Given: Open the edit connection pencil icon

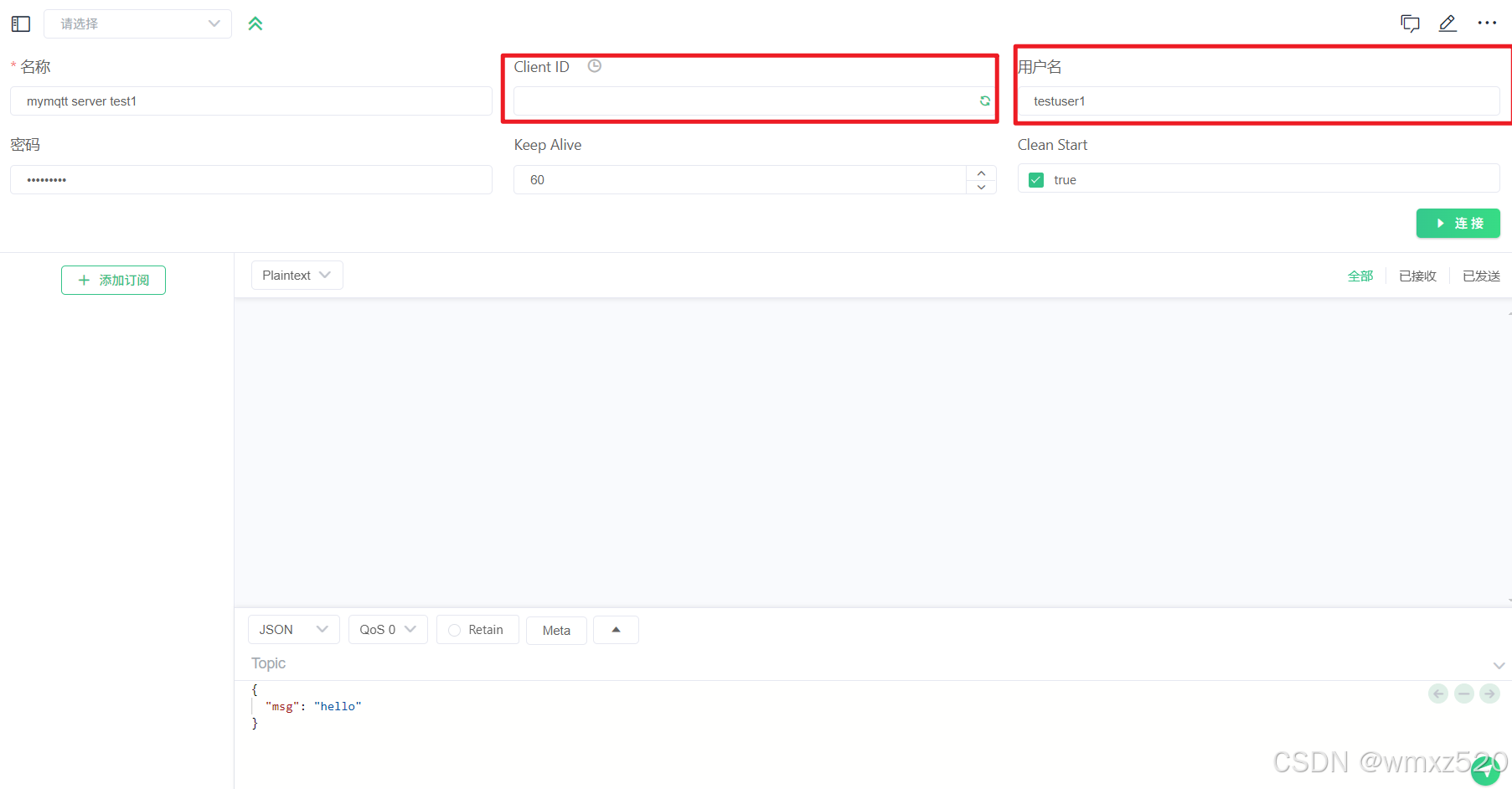Looking at the screenshot, I should point(1447,23).
